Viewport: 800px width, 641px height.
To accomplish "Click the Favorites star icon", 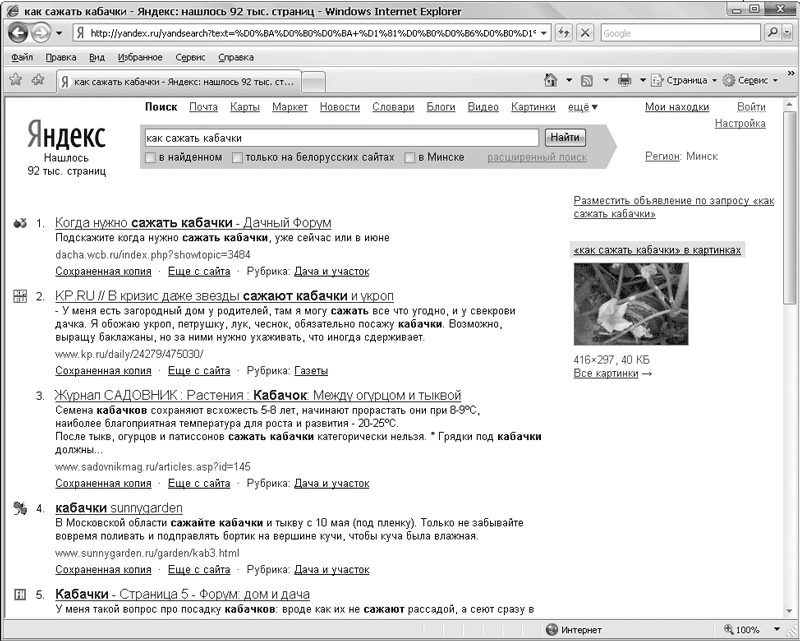I will pos(15,80).
